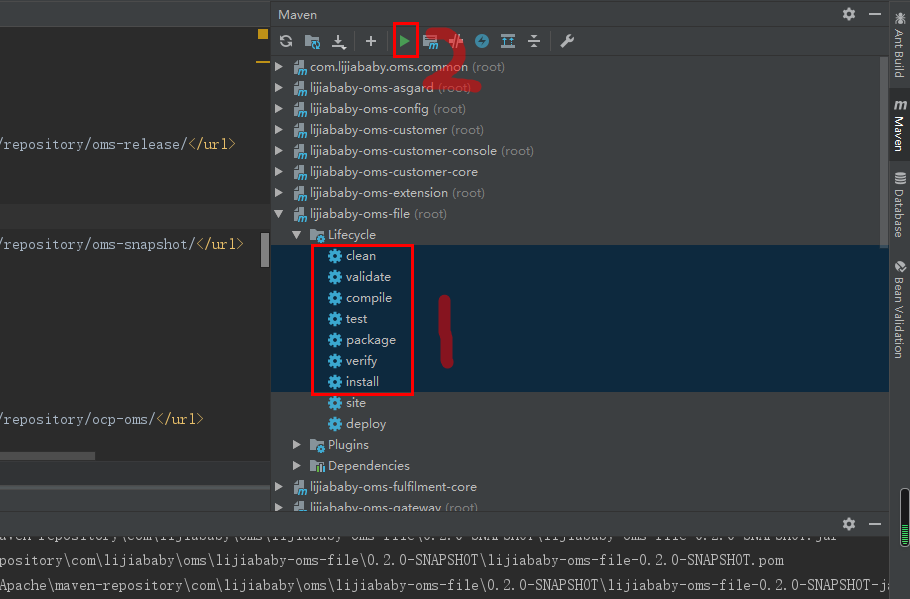Screen dimensions: 910x599
Task: Collapse the Lifecycle folder
Action: click(x=297, y=234)
